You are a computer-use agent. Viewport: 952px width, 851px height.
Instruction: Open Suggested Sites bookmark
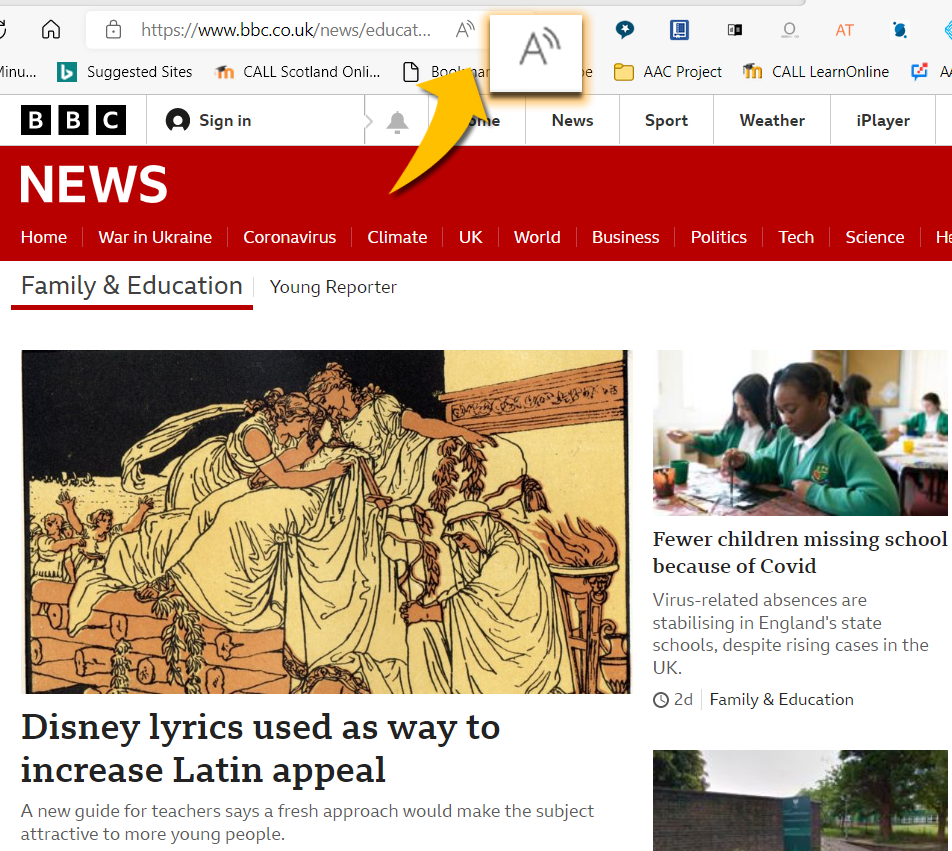[125, 72]
